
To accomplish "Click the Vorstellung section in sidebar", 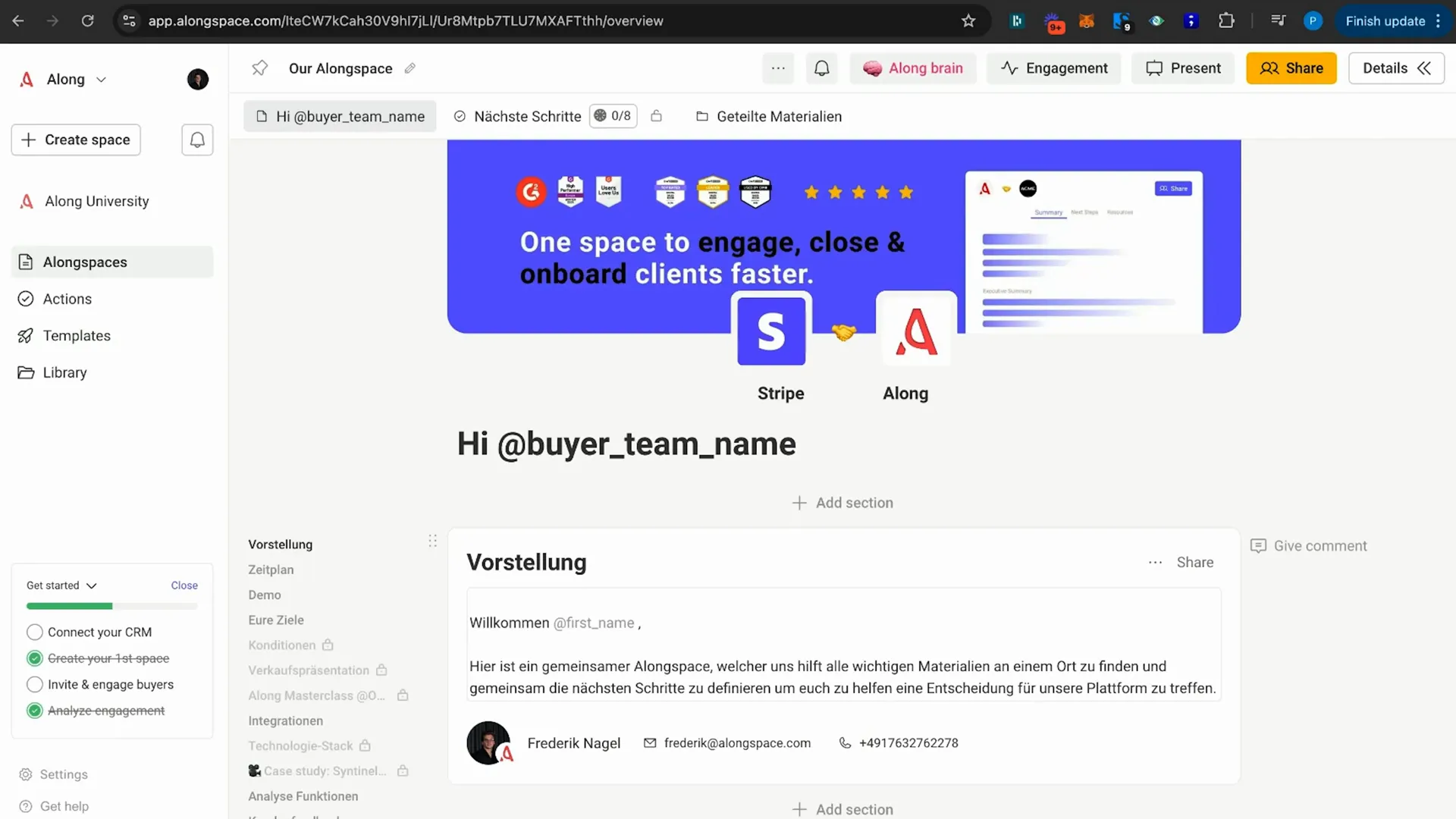I will pyautogui.click(x=281, y=544).
